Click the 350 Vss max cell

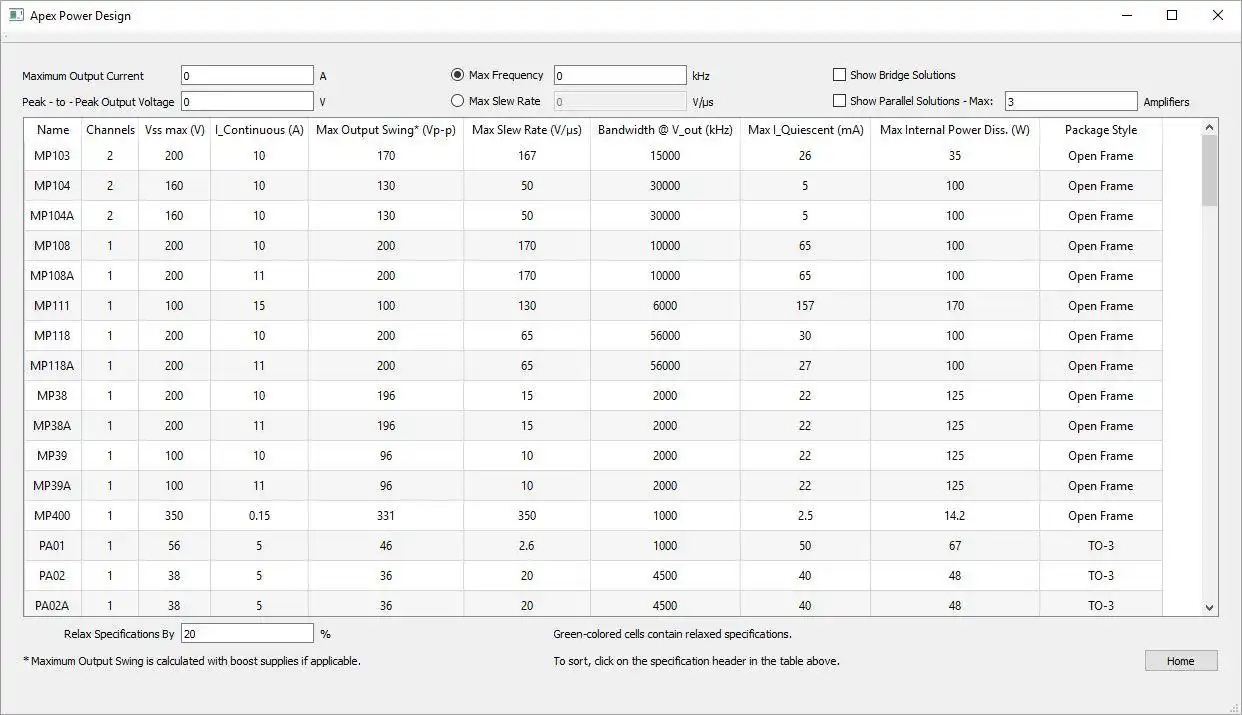click(x=174, y=516)
